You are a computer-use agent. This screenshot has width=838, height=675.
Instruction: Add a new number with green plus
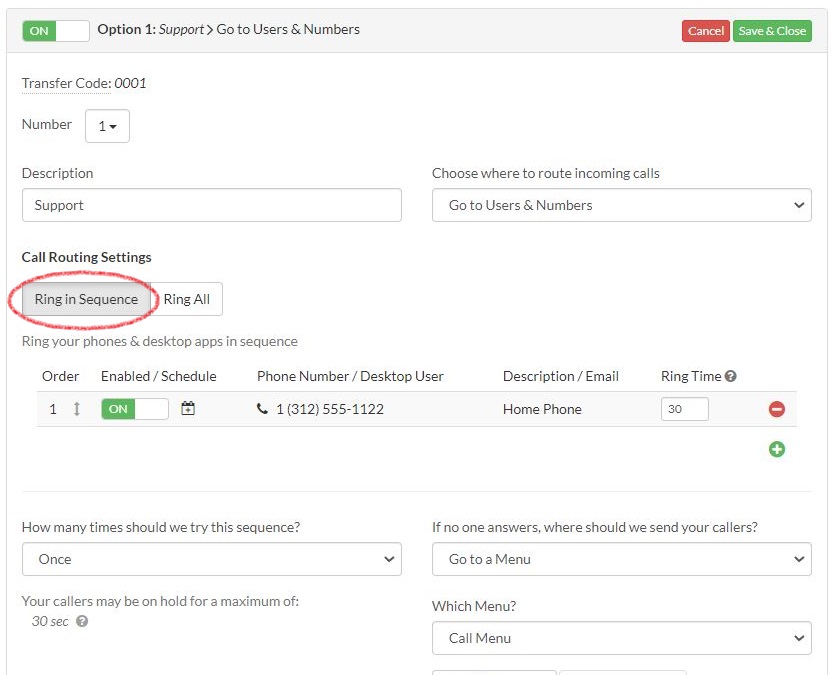(777, 449)
